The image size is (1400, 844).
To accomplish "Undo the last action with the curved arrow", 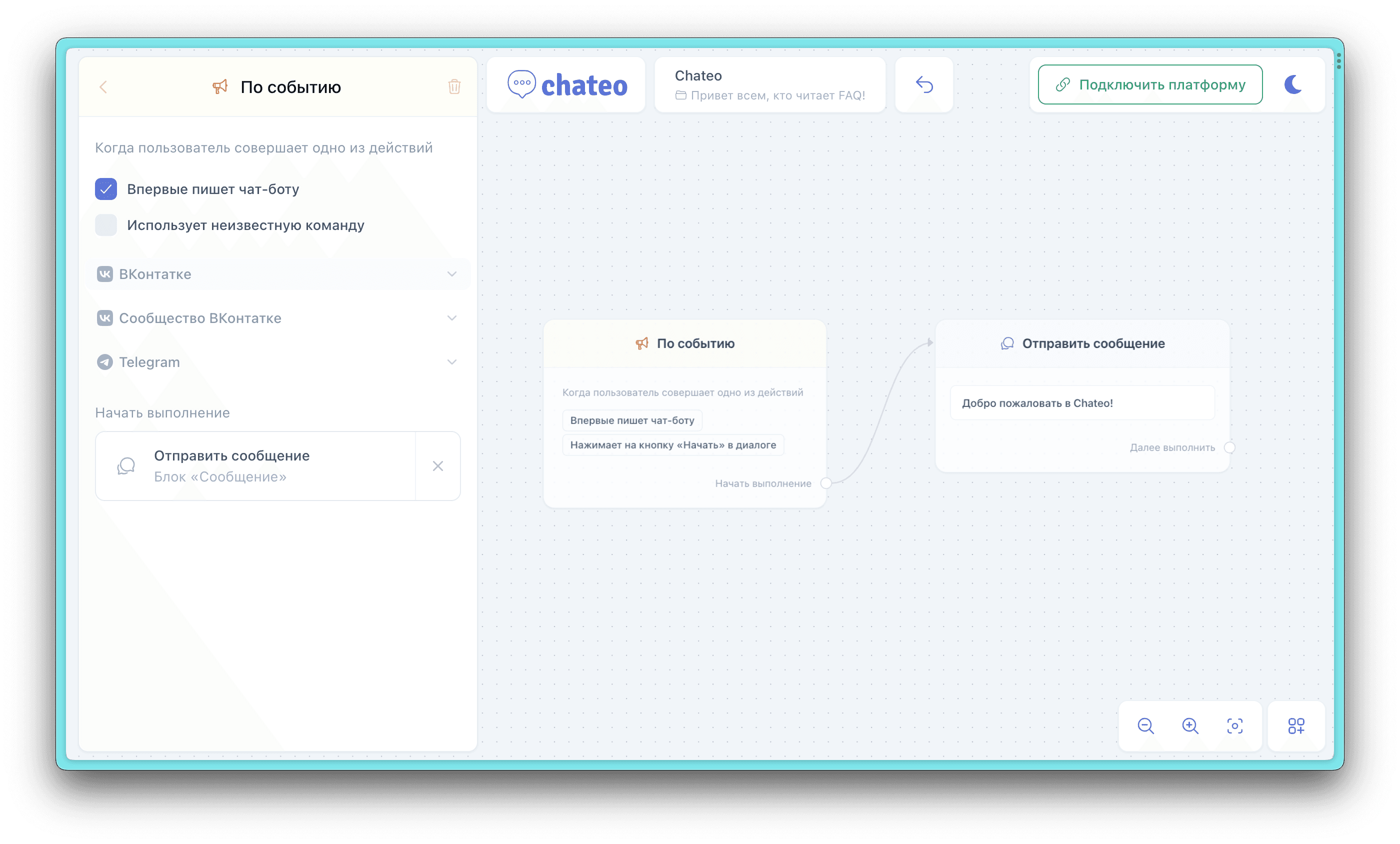I will click(924, 84).
